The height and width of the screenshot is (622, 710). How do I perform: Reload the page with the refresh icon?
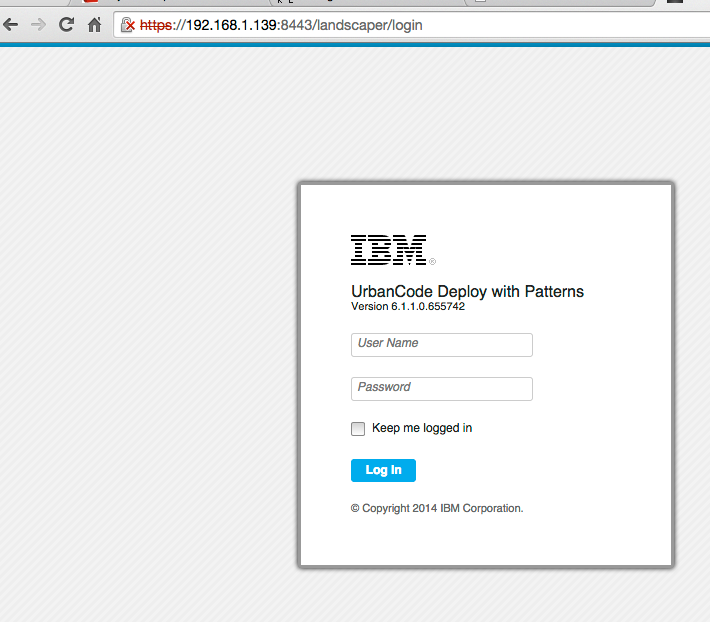(x=67, y=24)
